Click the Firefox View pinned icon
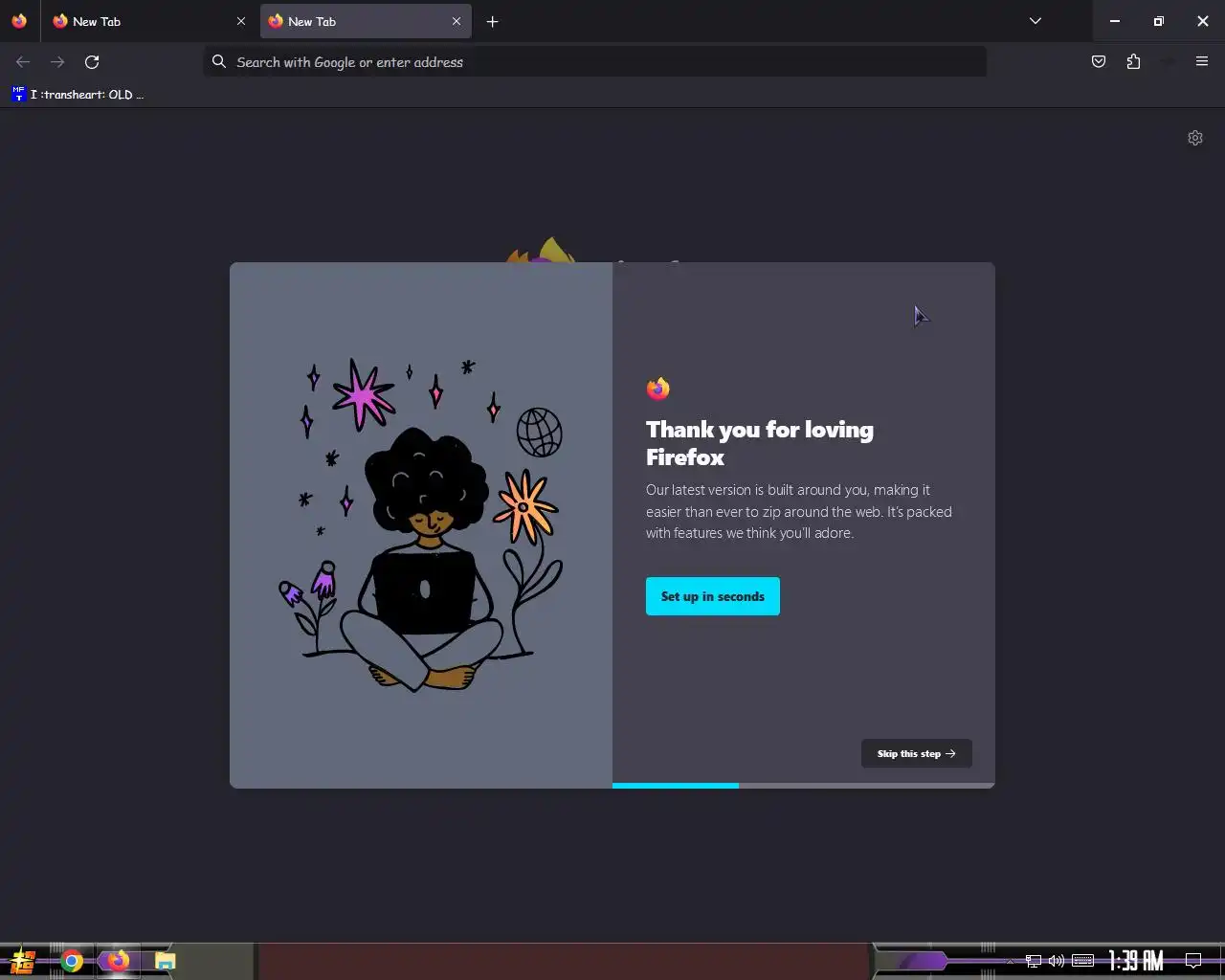Image resolution: width=1225 pixels, height=980 pixels. click(x=19, y=21)
